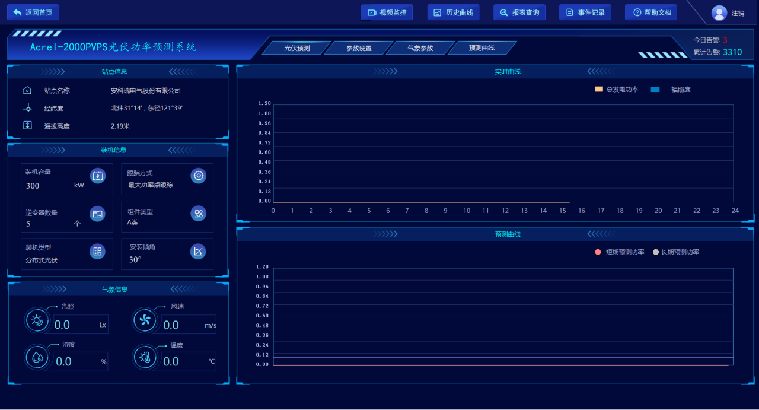This screenshot has height=410, width=759.
Task: Go back using the return home button
Action: [33, 12]
